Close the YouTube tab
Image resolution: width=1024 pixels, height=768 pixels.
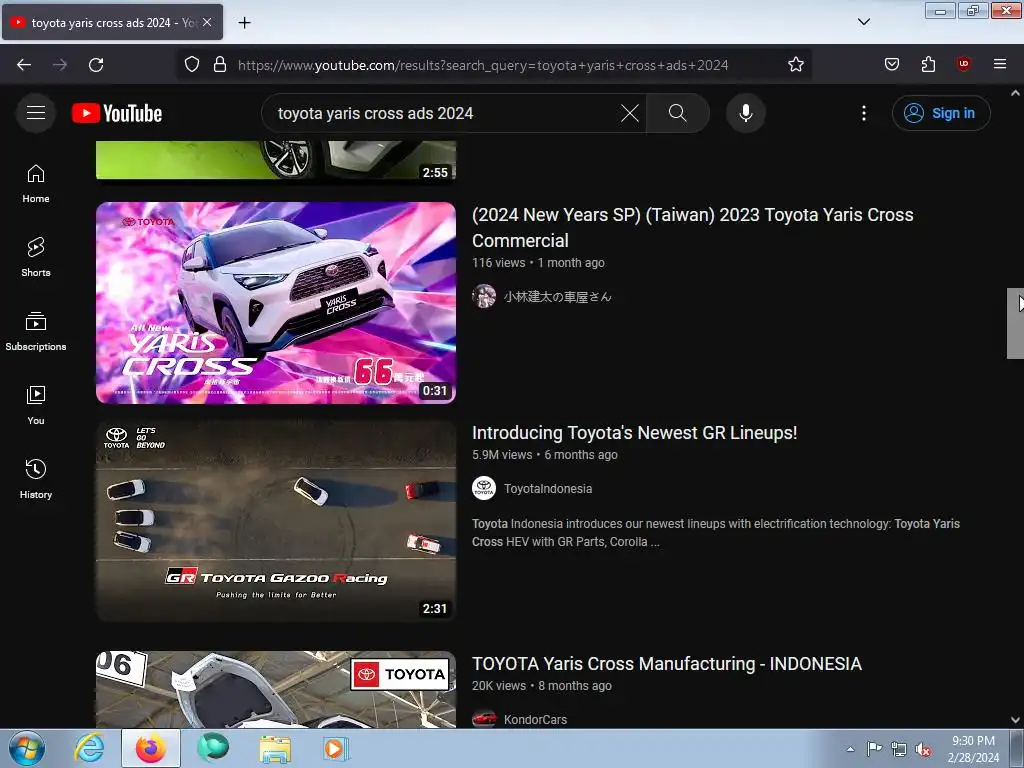207,22
